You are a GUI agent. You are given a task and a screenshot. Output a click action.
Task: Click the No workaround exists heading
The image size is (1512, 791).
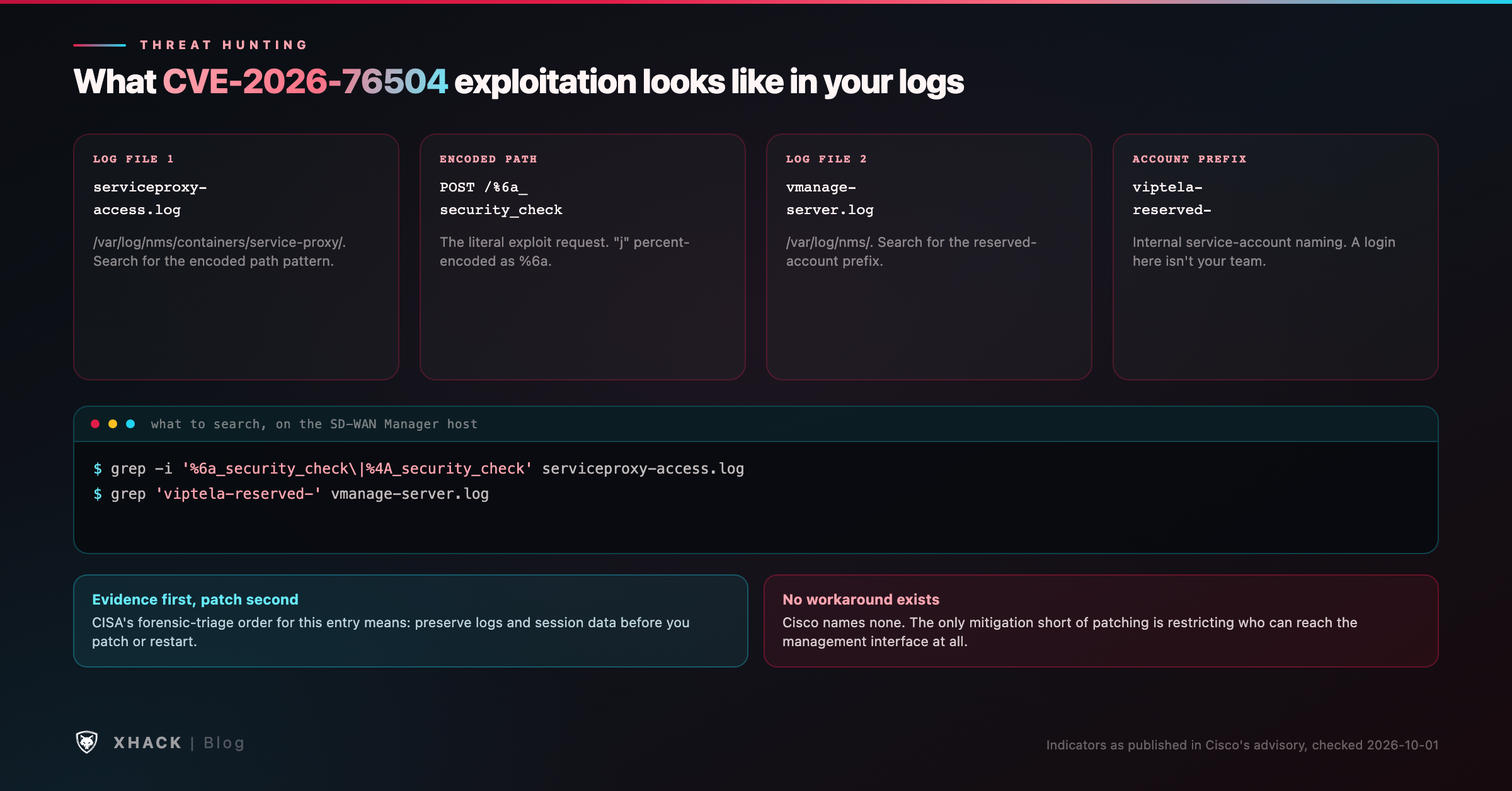[861, 599]
